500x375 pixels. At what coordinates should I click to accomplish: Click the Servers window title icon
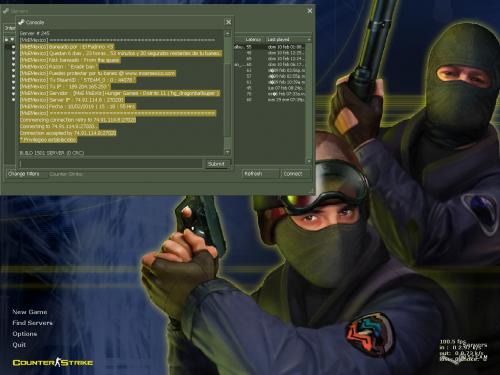click(x=6, y=11)
